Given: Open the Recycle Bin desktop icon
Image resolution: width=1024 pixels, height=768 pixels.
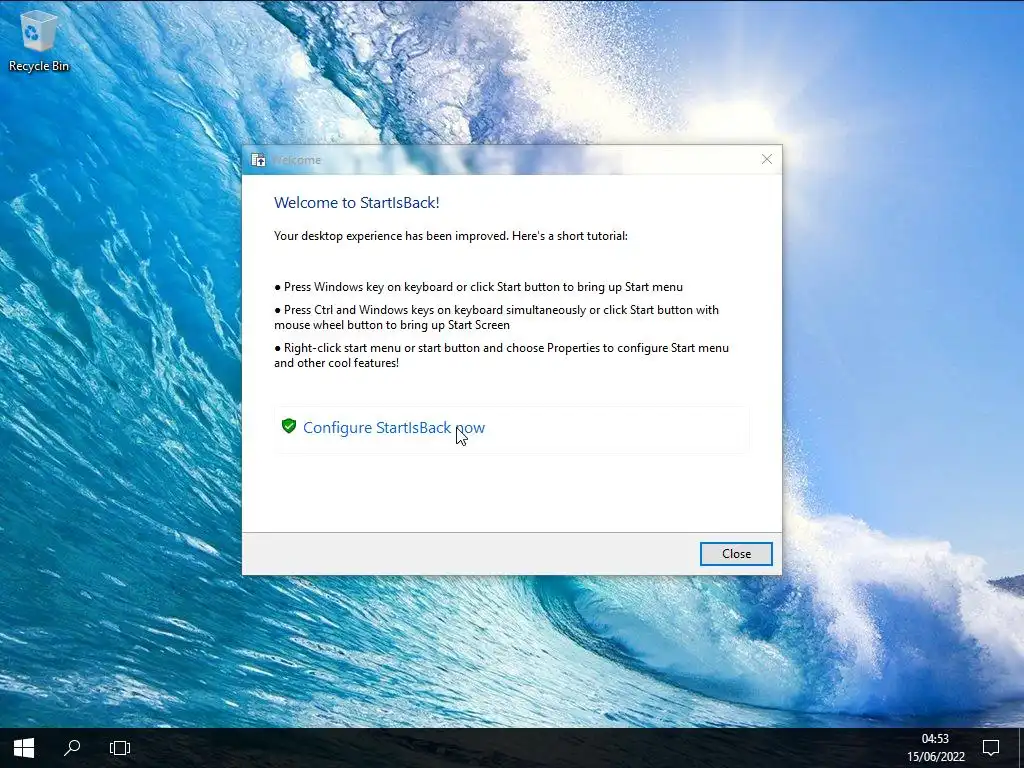Looking at the screenshot, I should coord(39,40).
